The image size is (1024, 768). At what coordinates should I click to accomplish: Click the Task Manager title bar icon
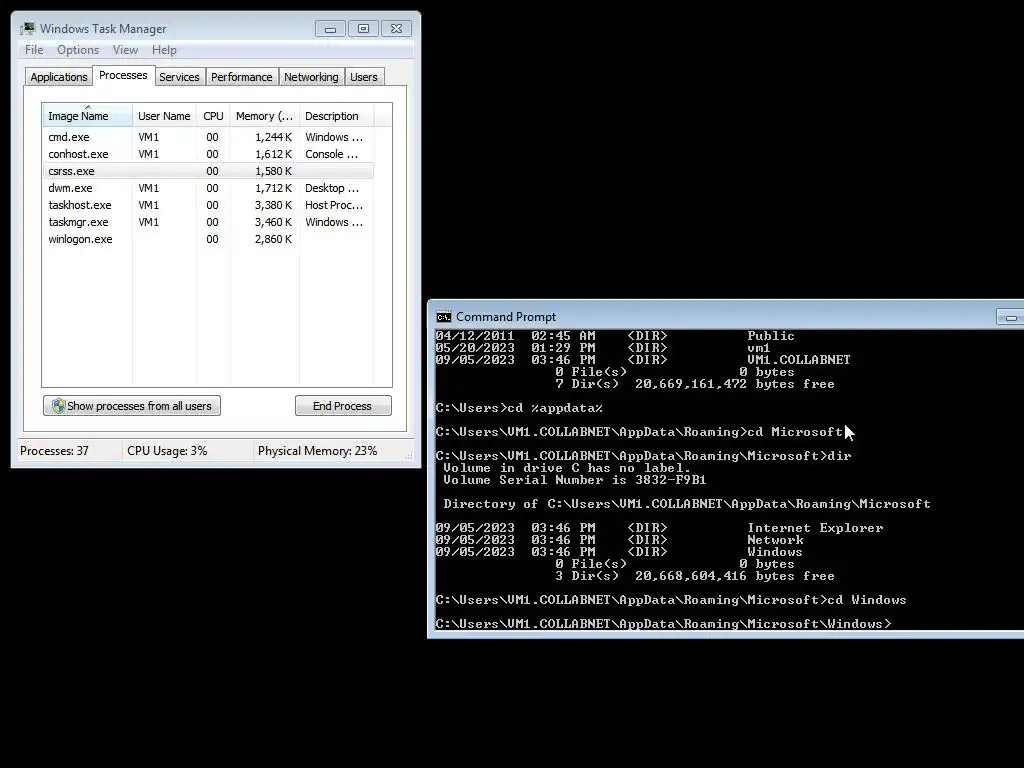[27, 29]
